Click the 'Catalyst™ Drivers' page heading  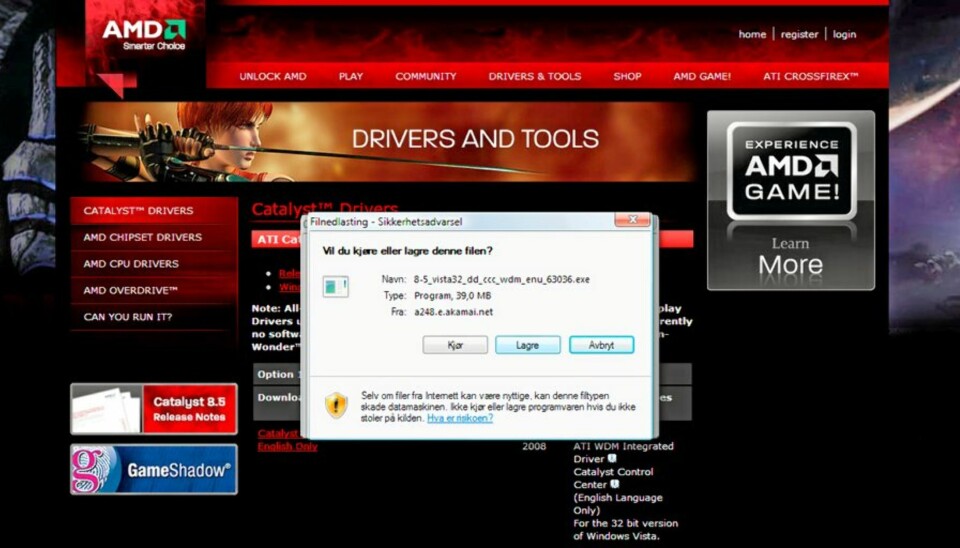(324, 209)
